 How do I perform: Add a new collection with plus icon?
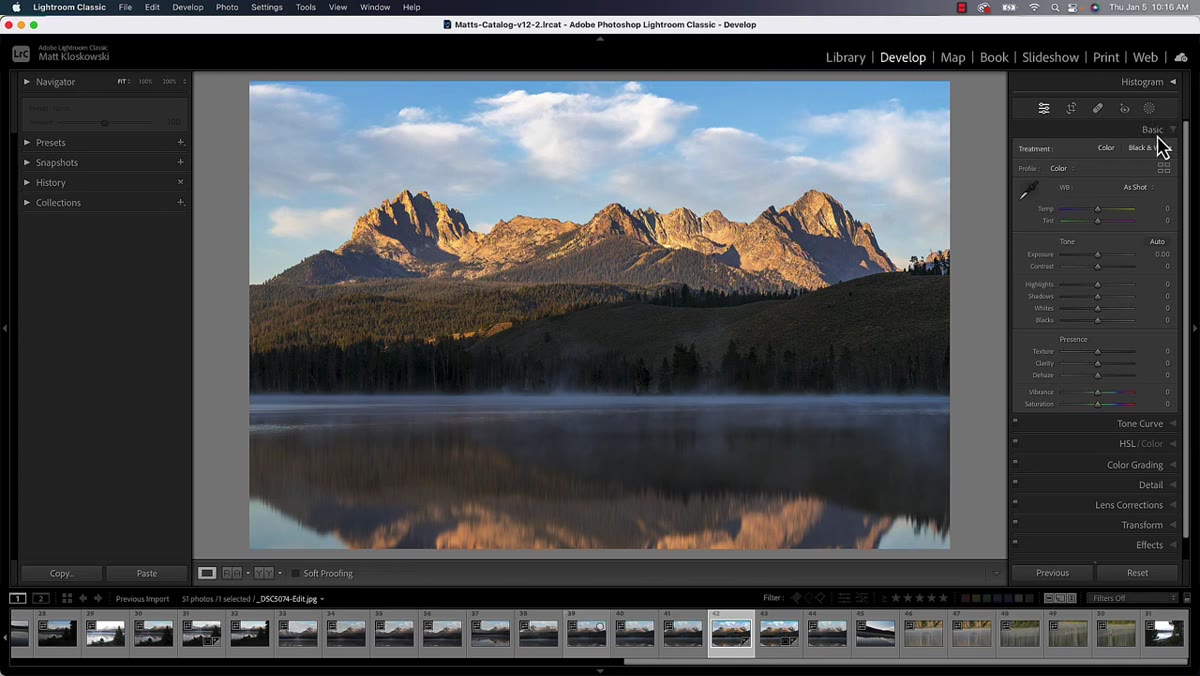(181, 202)
